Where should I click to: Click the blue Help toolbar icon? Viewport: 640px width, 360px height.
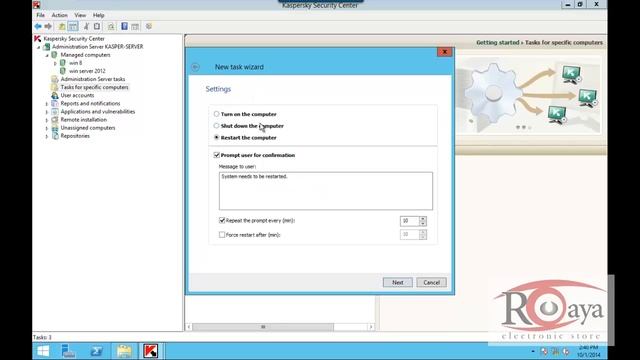[124, 27]
